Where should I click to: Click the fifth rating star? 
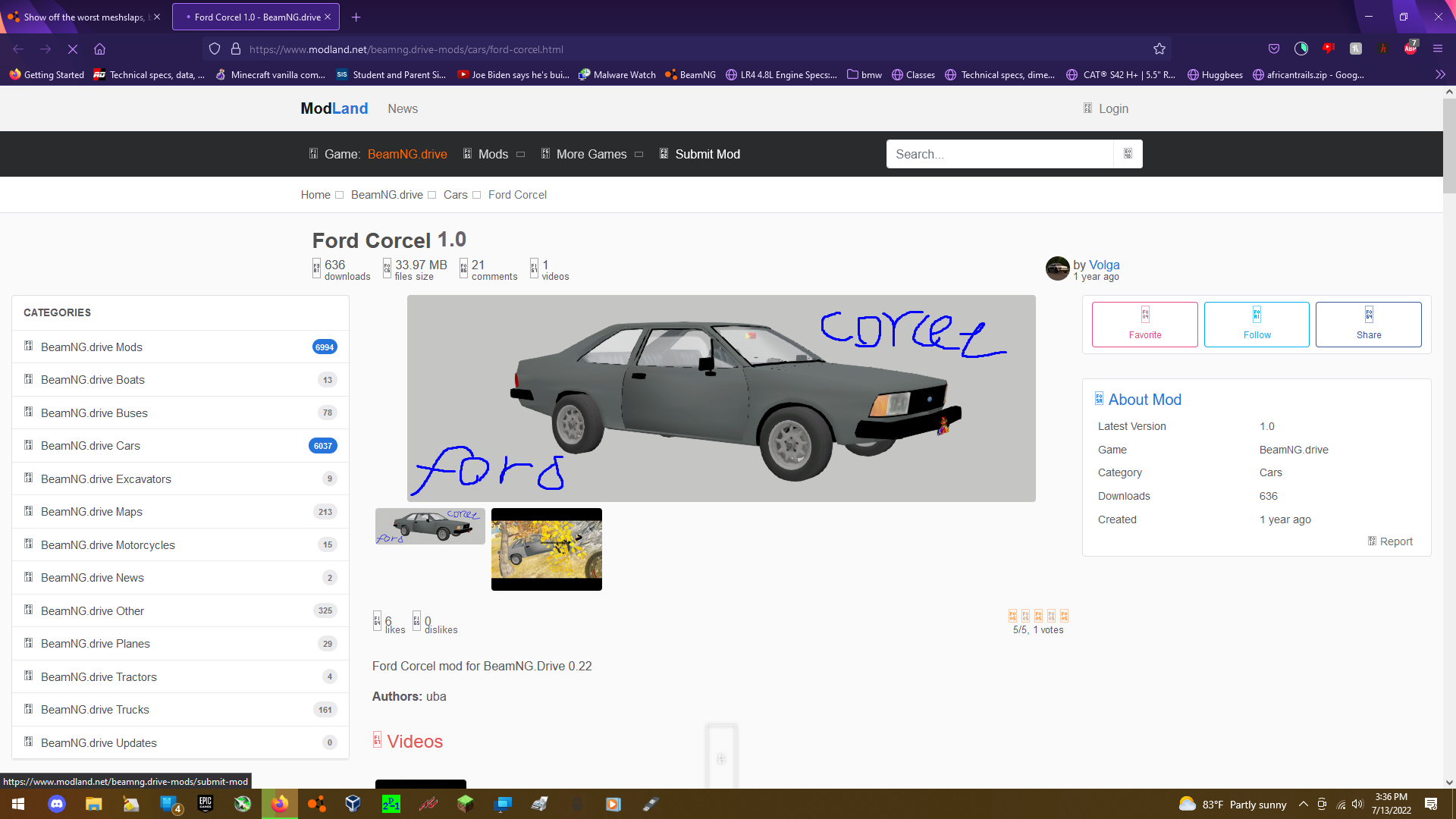(1064, 616)
